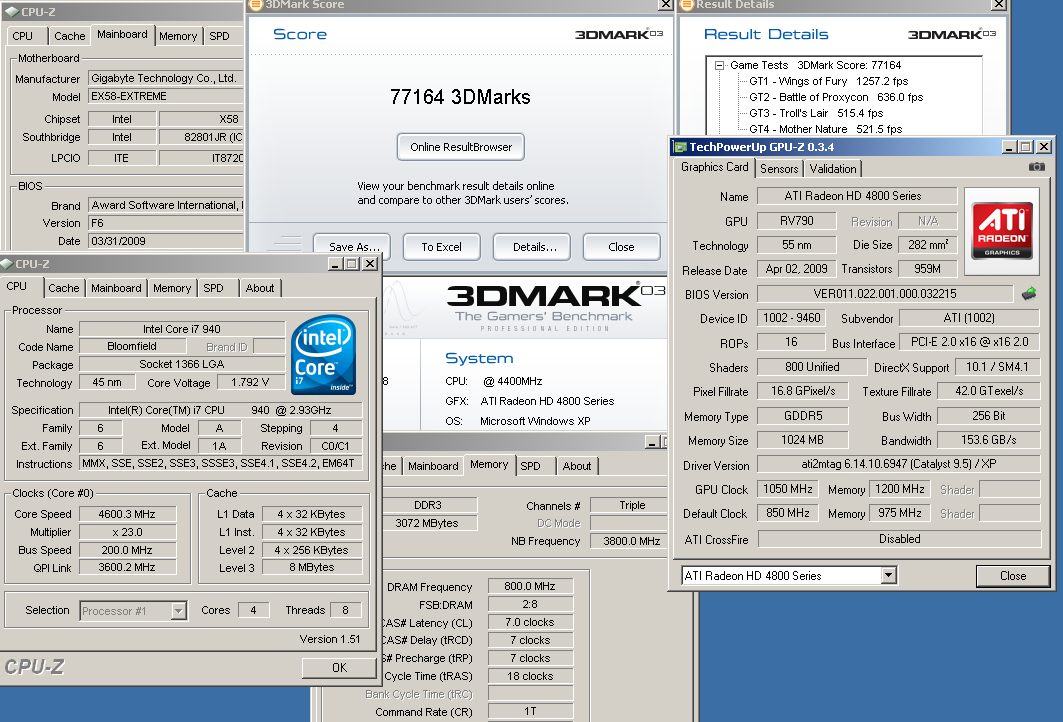This screenshot has width=1063, height=722.
Task: Click the Result Details window title icon
Action: (687, 4)
